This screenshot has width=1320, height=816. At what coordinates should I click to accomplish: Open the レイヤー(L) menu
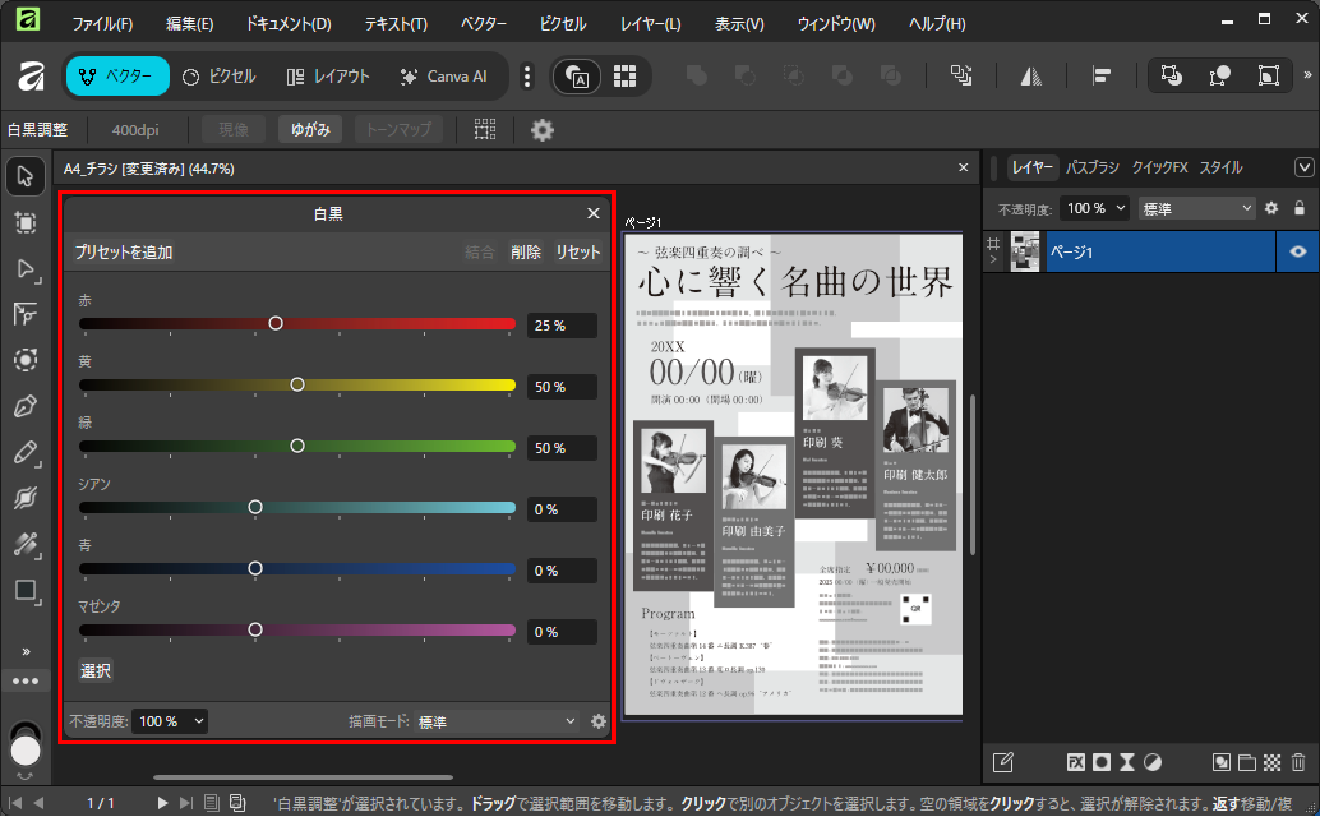[650, 23]
